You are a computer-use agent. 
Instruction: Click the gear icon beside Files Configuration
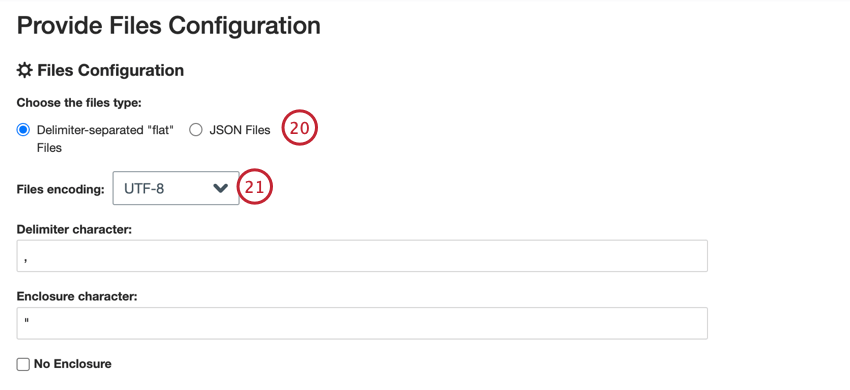(24, 71)
